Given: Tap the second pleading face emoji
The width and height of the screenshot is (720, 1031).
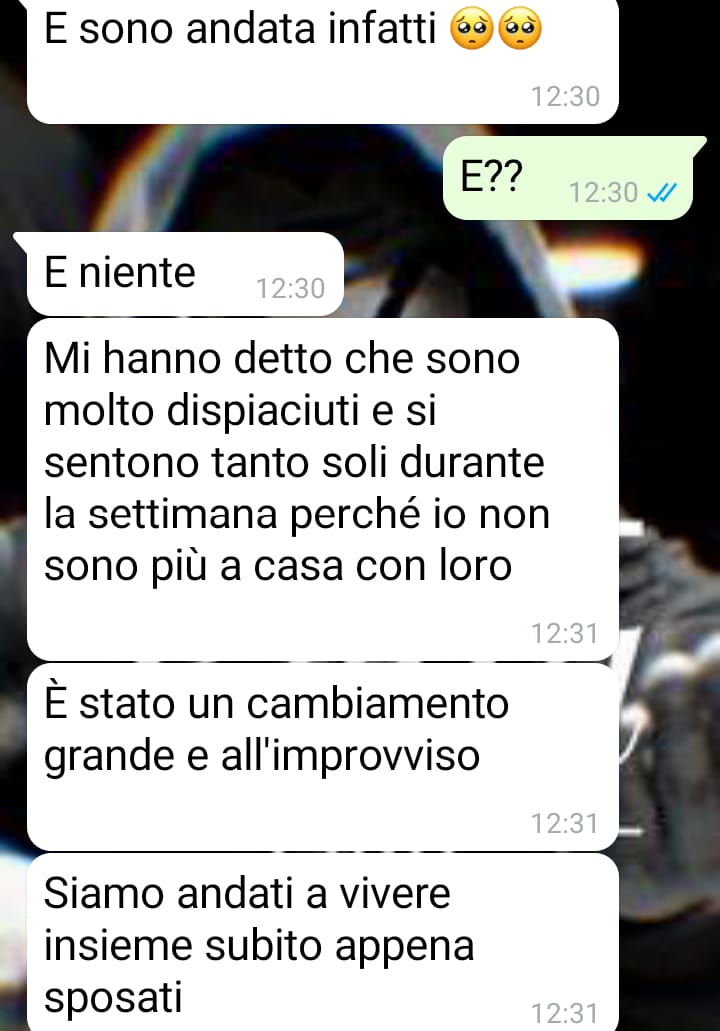Looking at the screenshot, I should click(520, 30).
